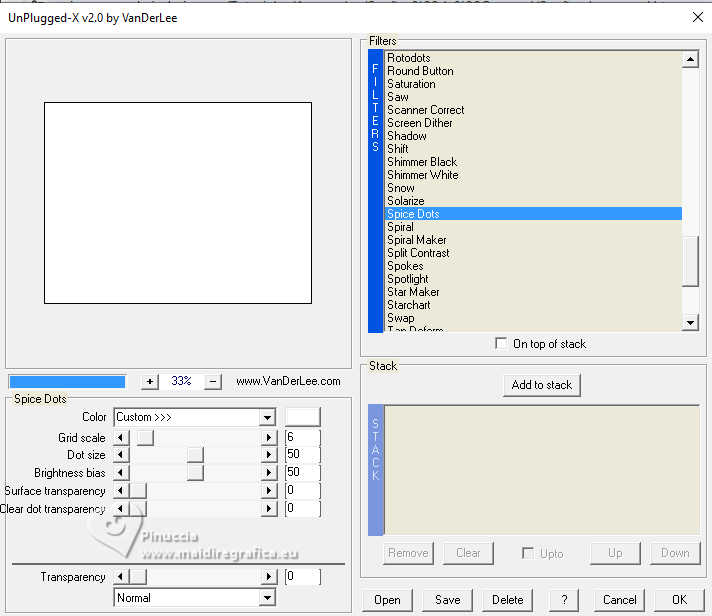Close the UnPlugged-X dialog
The width and height of the screenshot is (712, 616).
click(698, 17)
